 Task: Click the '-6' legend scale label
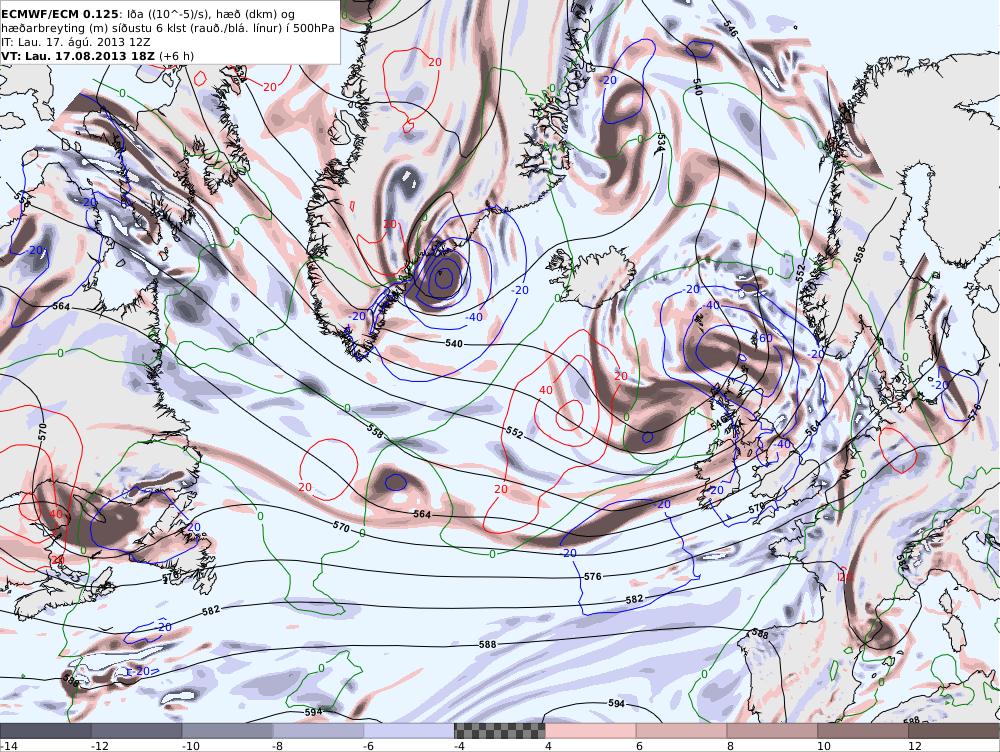point(369,746)
